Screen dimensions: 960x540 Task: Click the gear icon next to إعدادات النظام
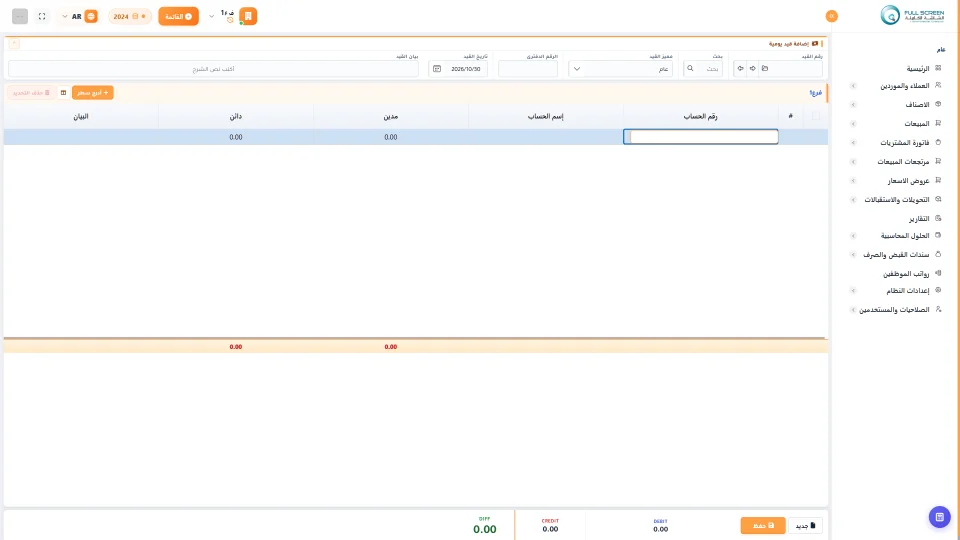click(938, 290)
